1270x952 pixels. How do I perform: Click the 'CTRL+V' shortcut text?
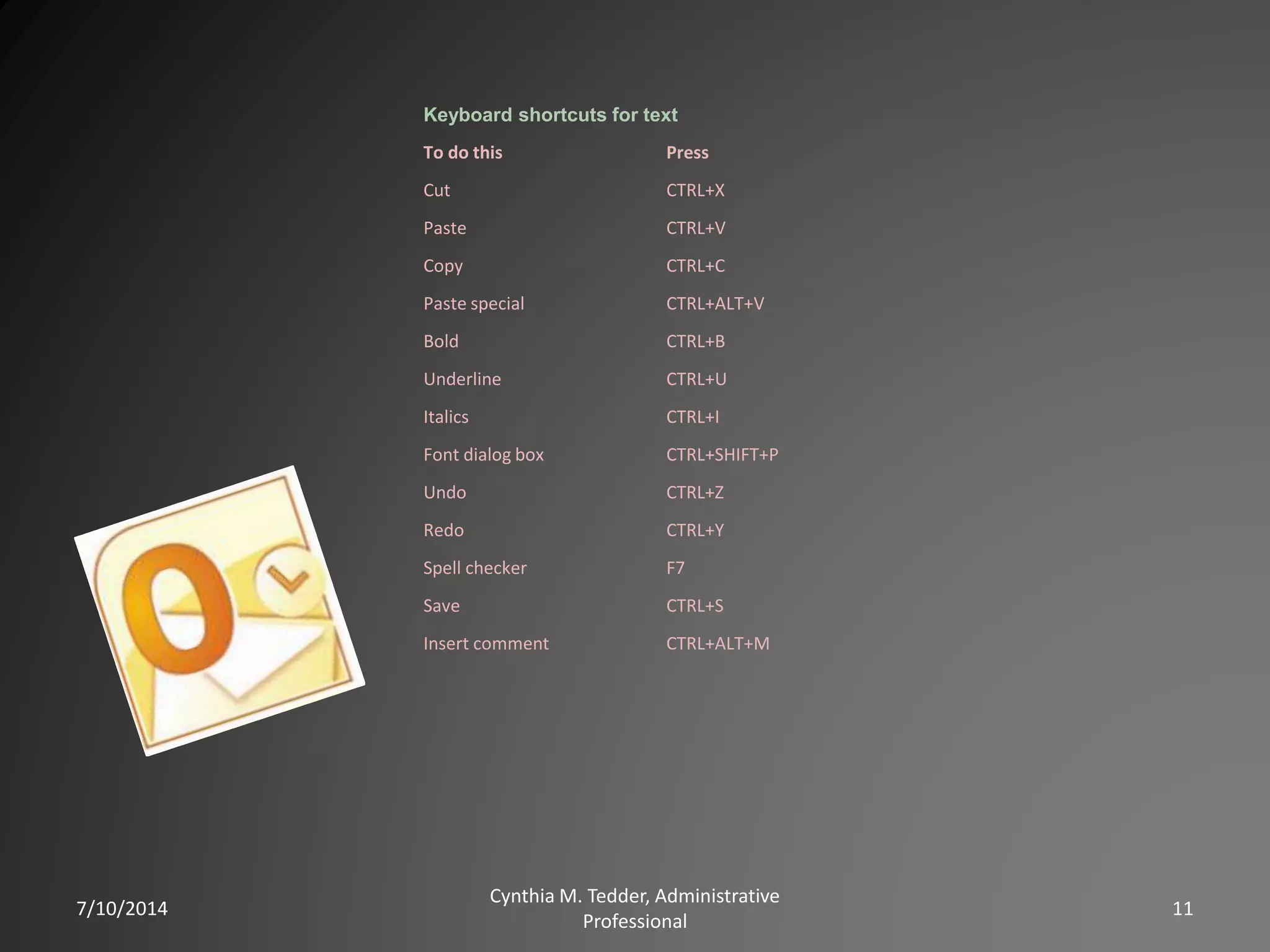696,228
